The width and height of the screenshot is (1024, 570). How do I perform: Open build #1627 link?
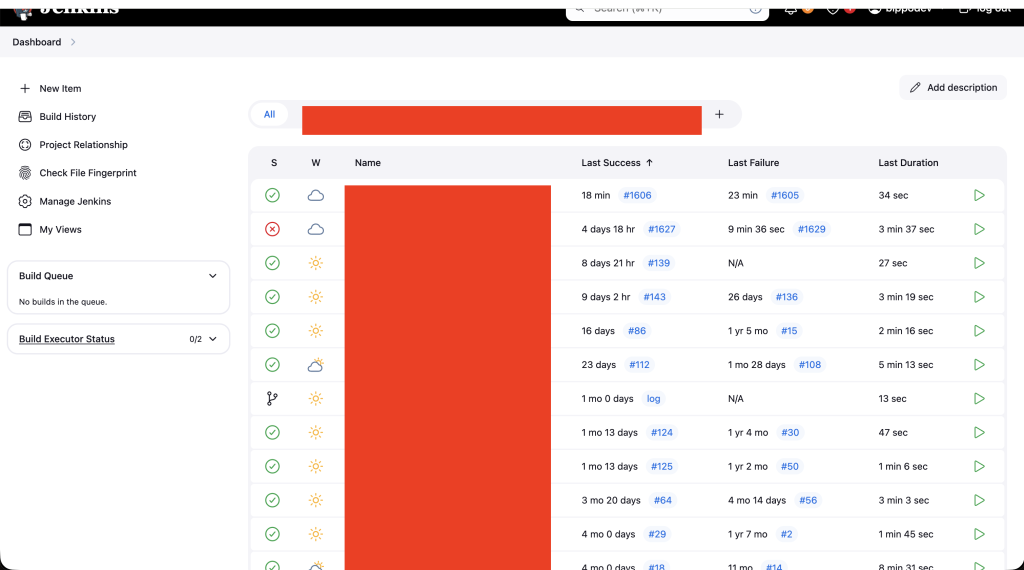(662, 229)
